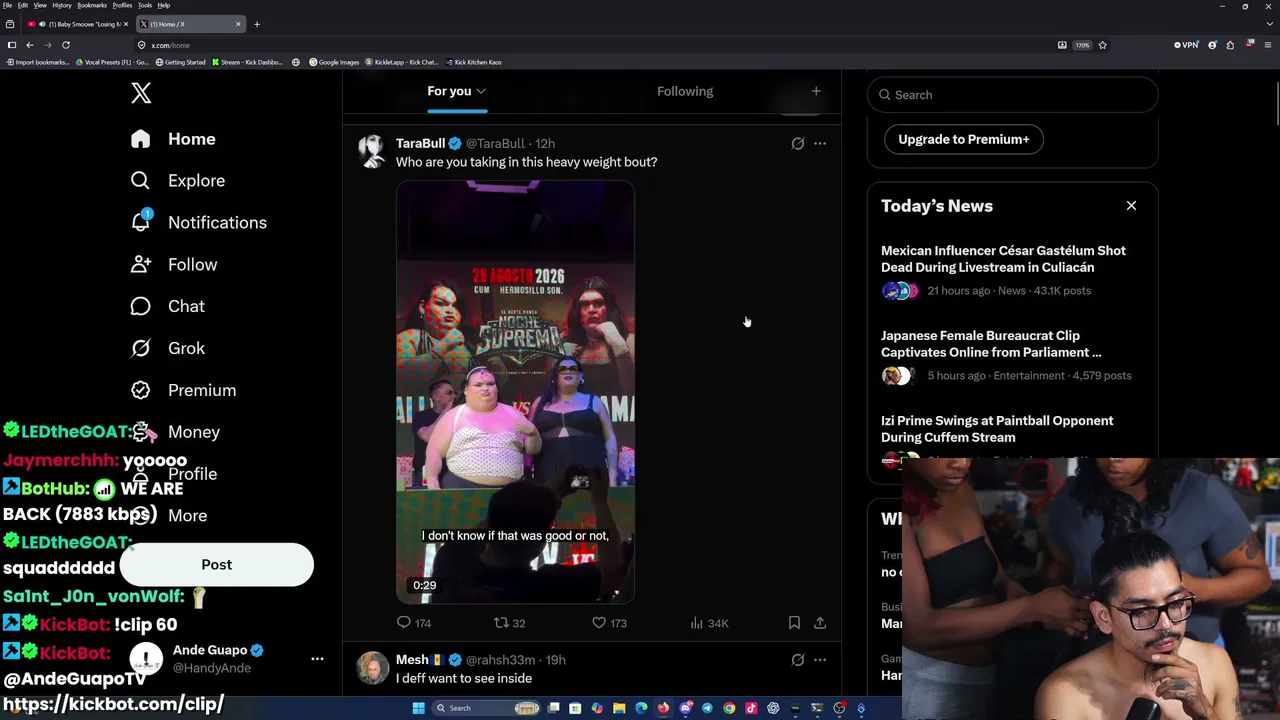Image resolution: width=1280 pixels, height=720 pixels.
Task: Open the Izi Prime paintball news story
Action: point(997,429)
